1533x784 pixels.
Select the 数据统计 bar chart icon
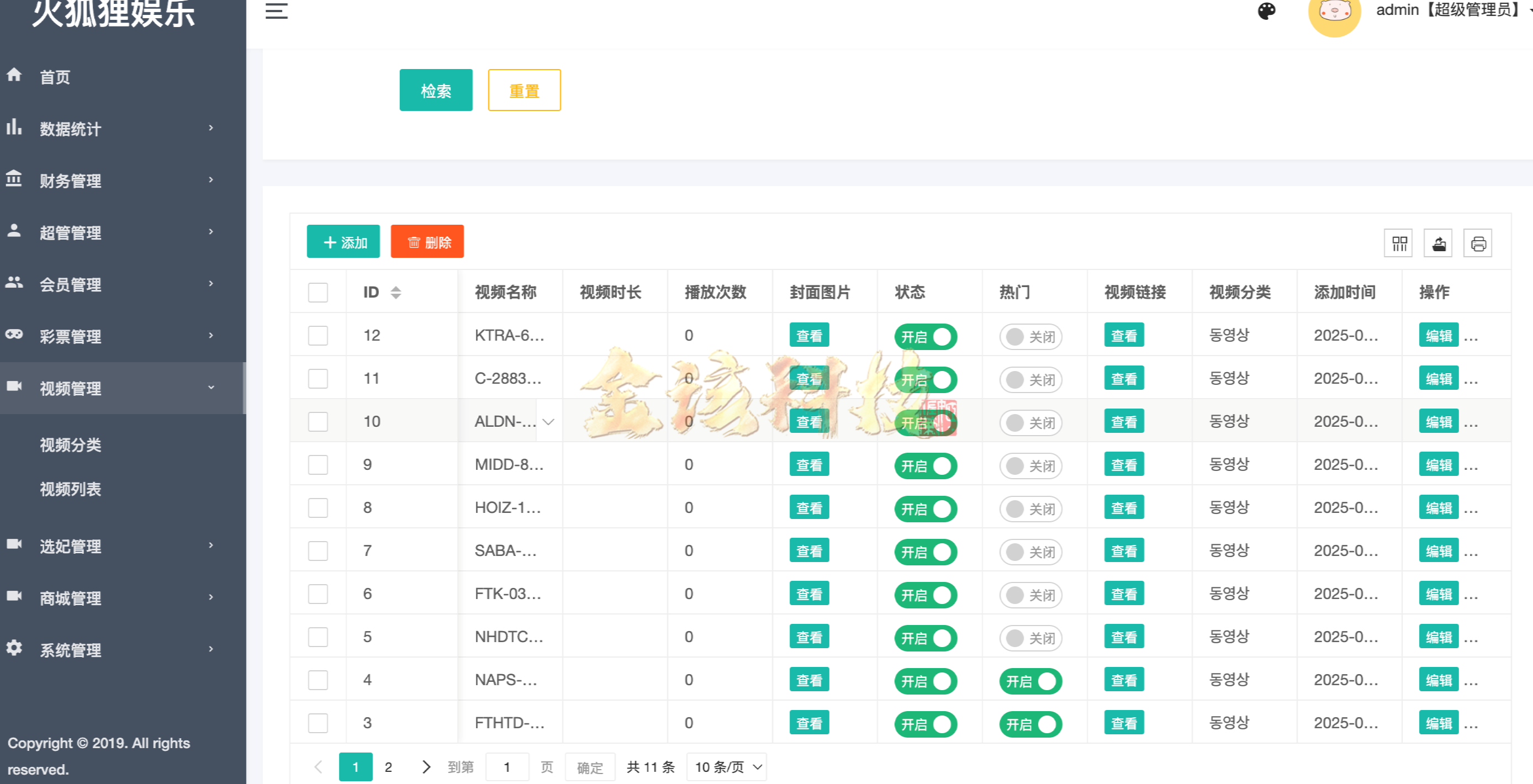pos(14,129)
